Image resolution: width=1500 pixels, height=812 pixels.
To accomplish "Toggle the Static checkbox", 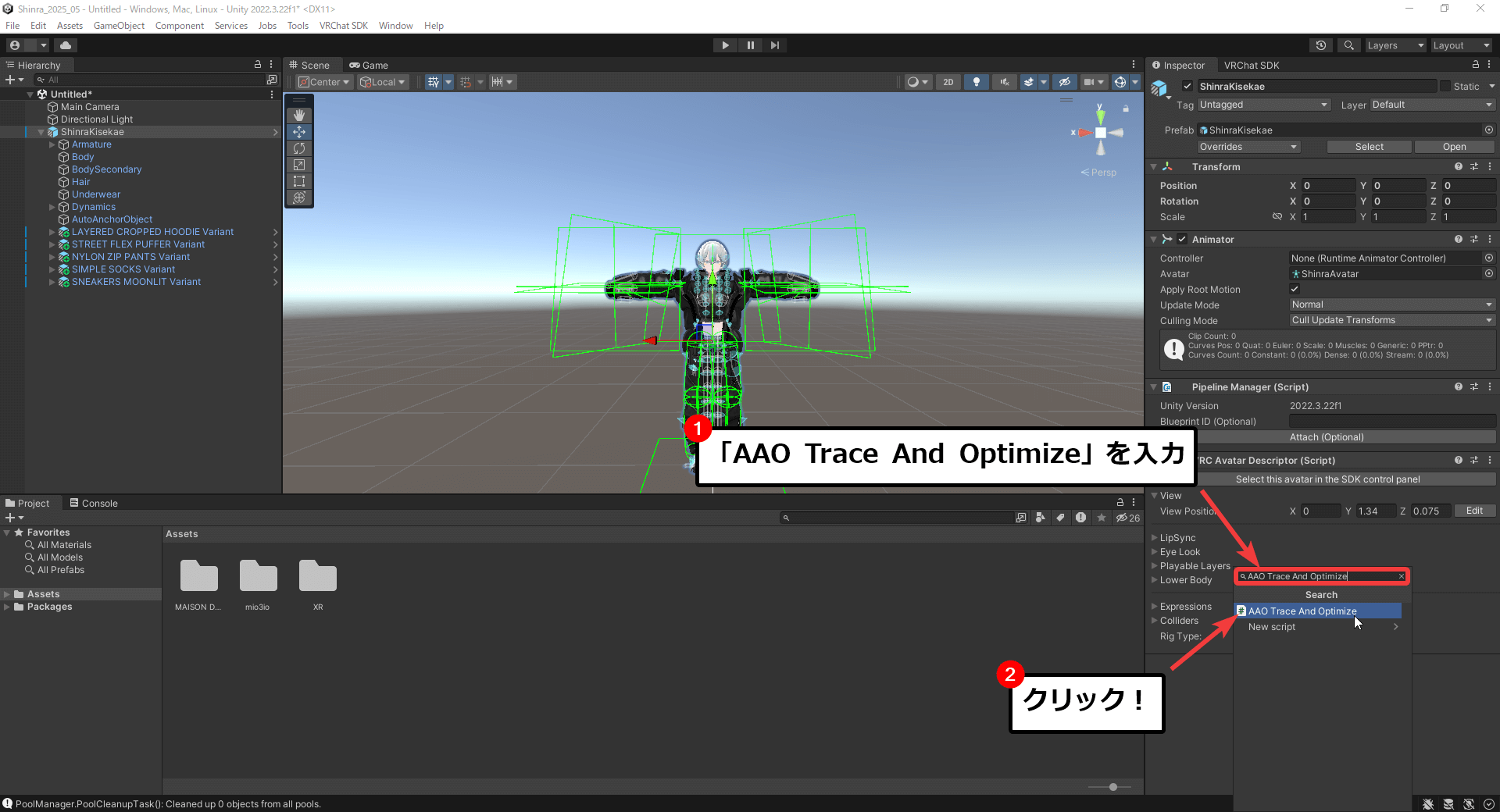I will (x=1445, y=86).
